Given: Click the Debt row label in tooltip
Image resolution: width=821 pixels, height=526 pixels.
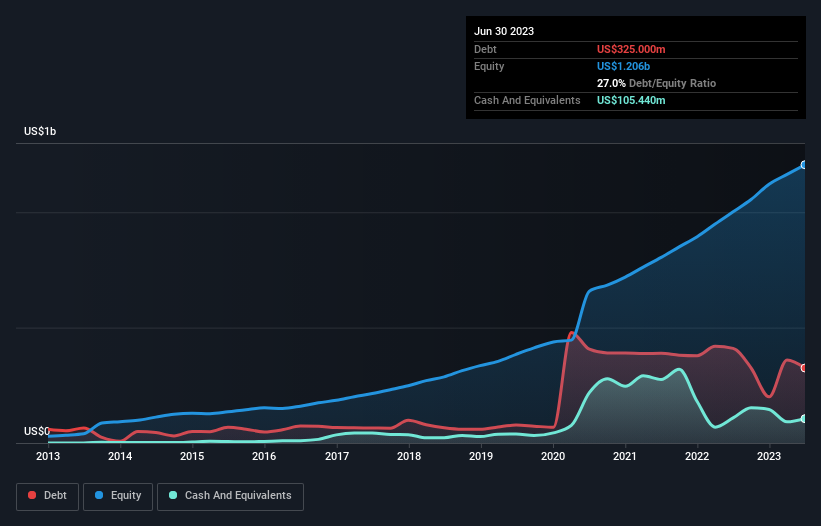Looking at the screenshot, I should (485, 49).
